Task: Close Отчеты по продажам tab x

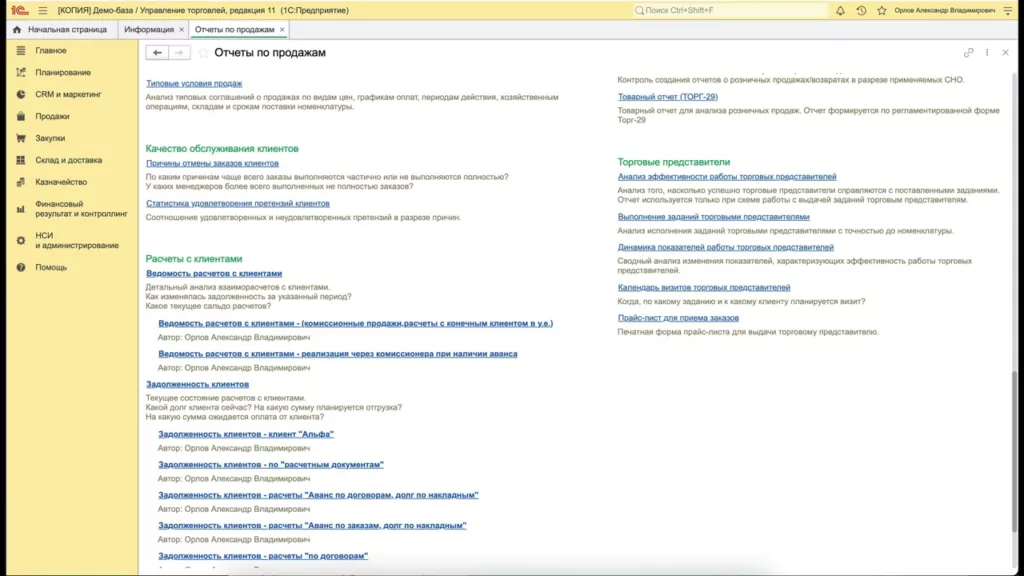Action: point(282,29)
